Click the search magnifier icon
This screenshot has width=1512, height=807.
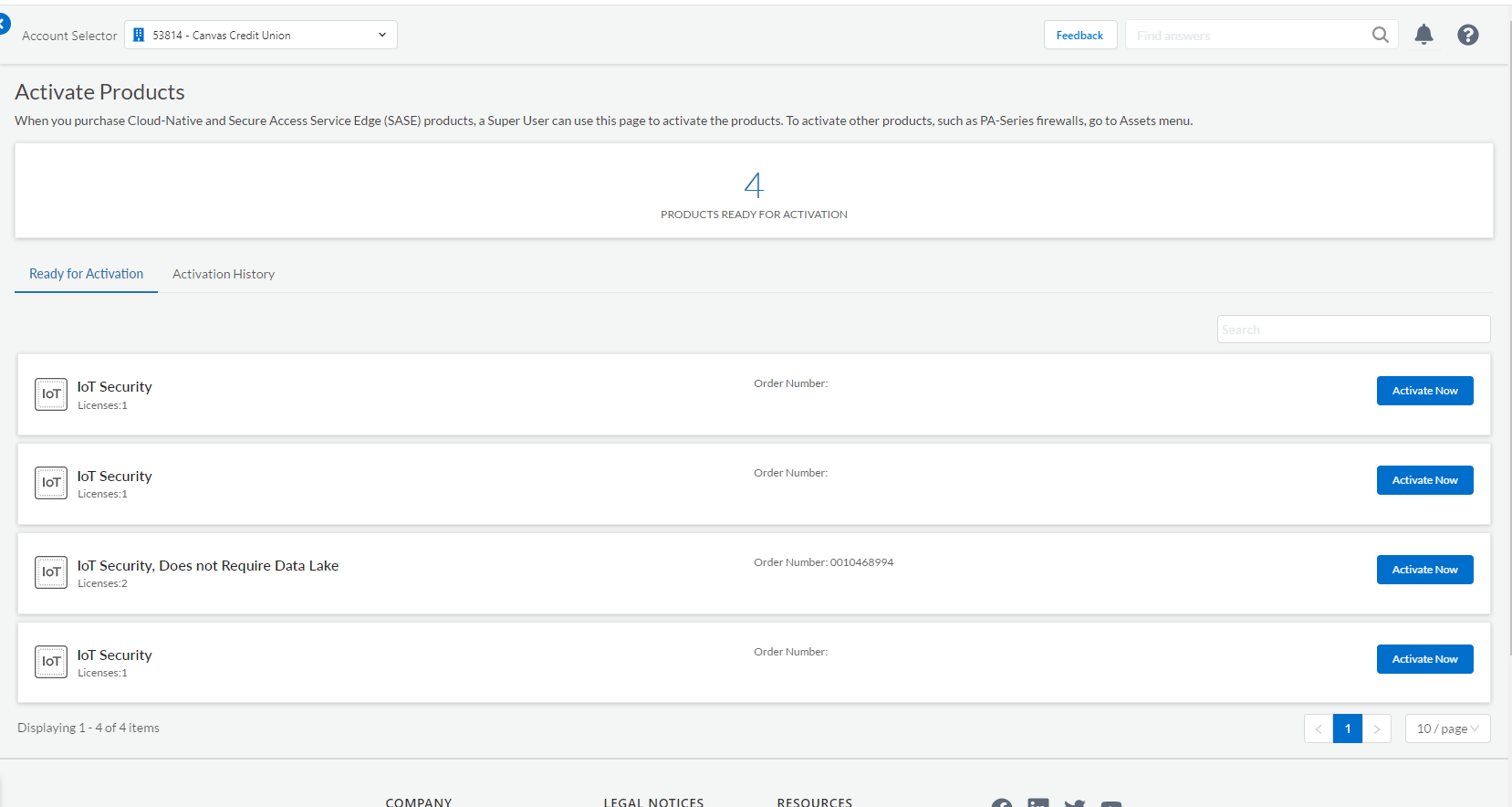pyautogui.click(x=1380, y=35)
